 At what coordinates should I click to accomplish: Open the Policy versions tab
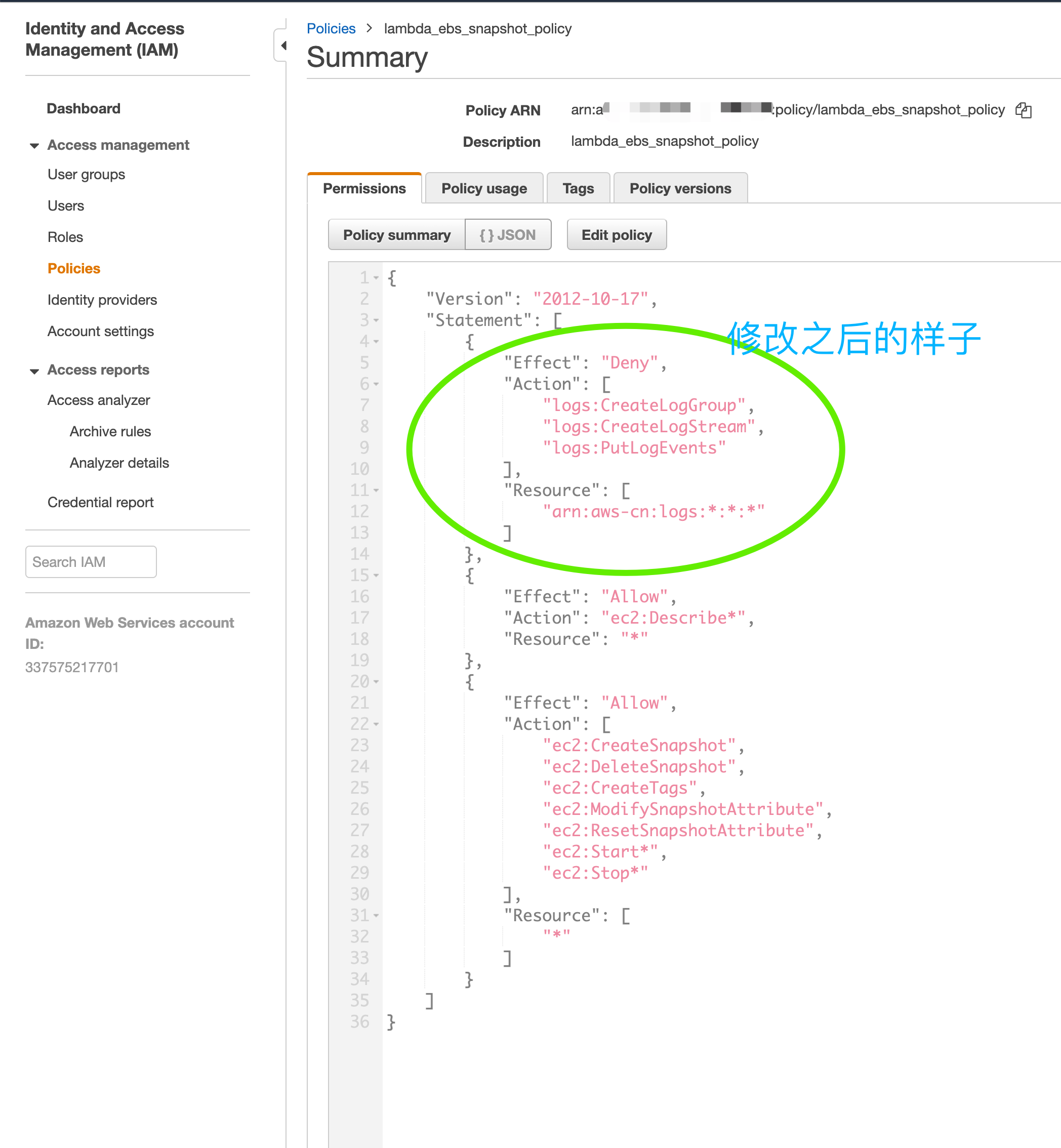tap(680, 188)
